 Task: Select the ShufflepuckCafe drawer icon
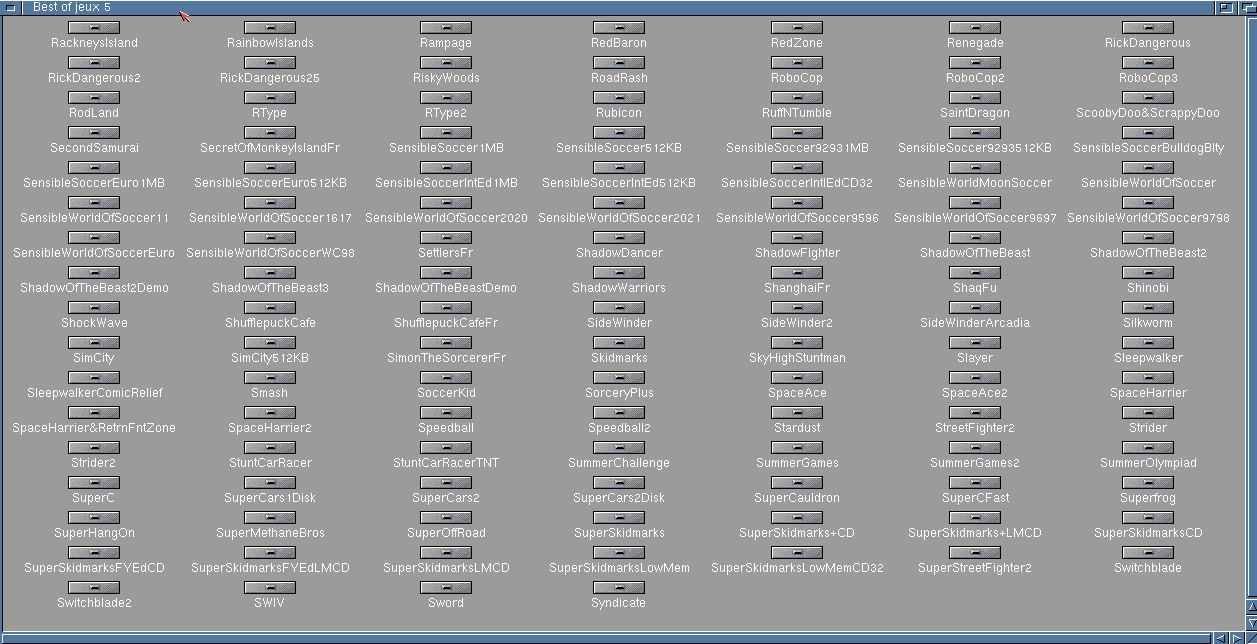pyautogui.click(x=269, y=308)
